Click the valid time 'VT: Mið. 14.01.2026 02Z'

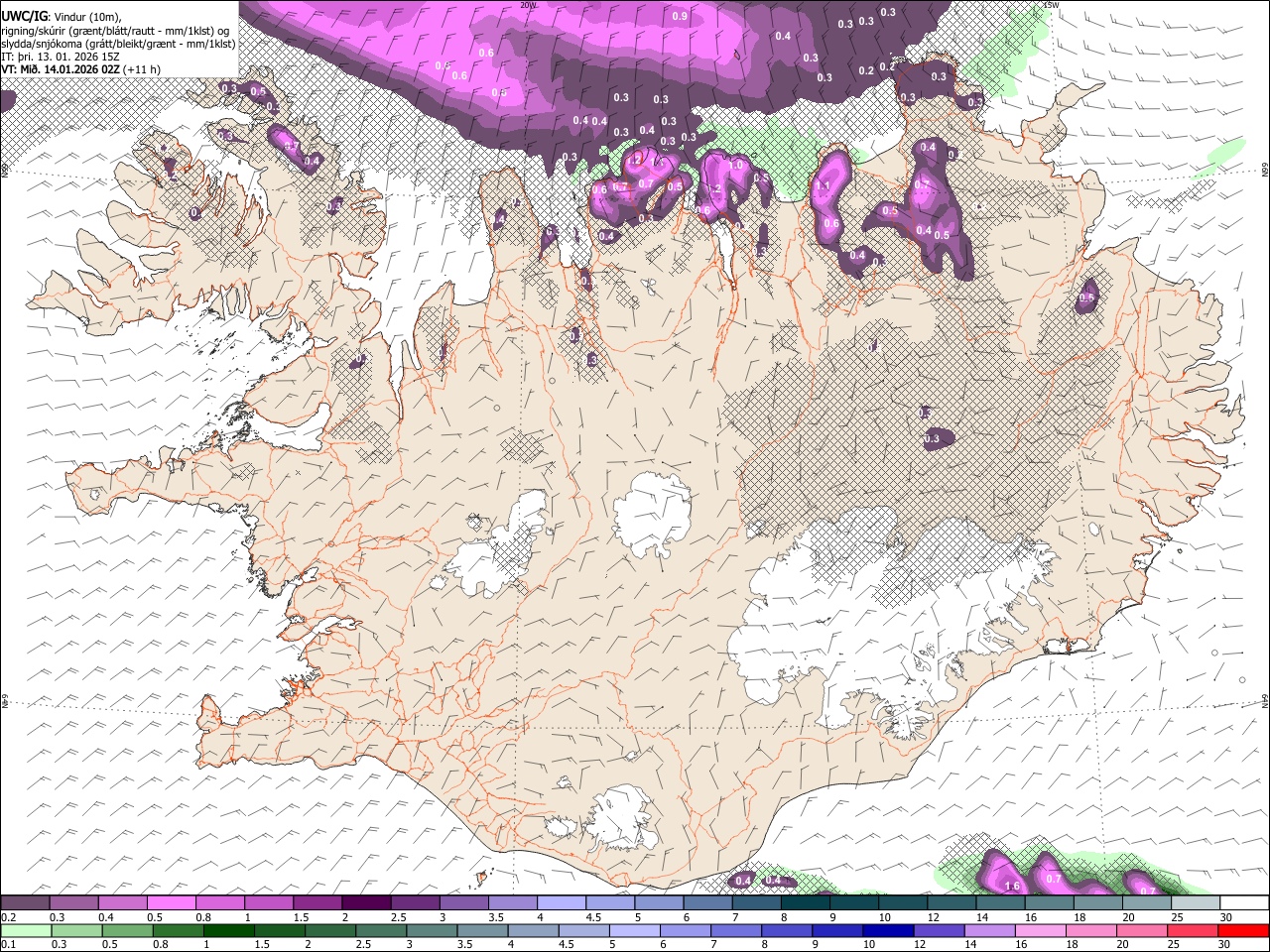62,69
